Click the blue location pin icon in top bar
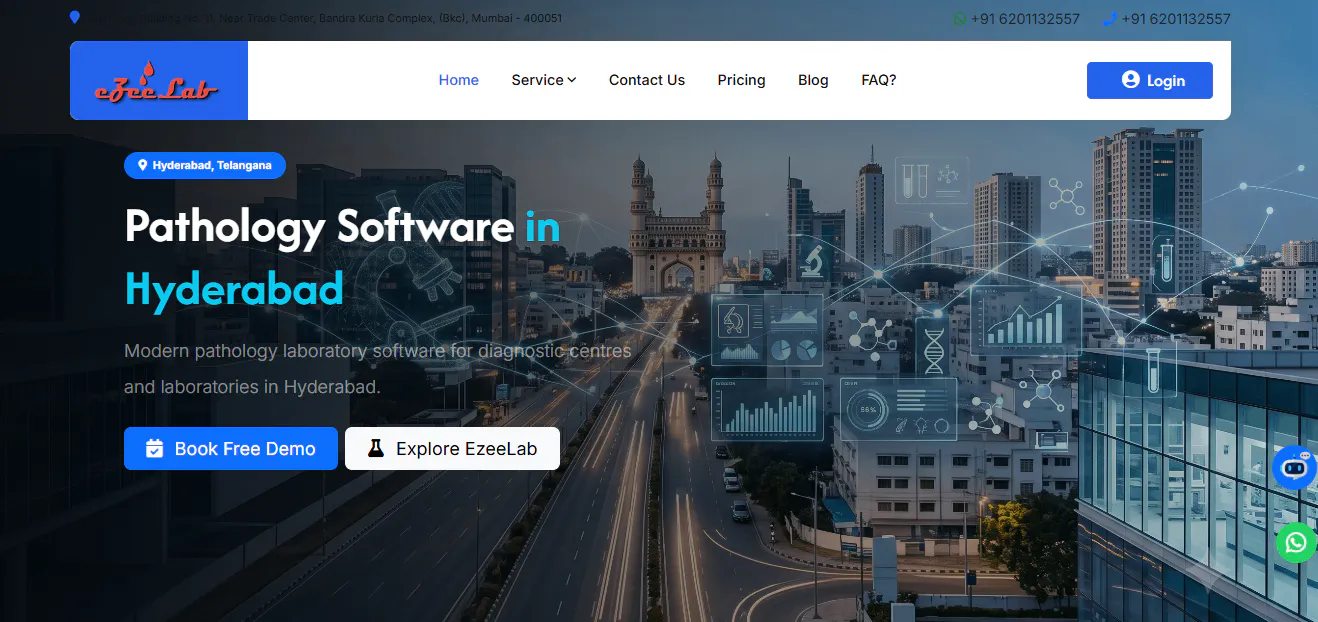The image size is (1318, 622). (74, 17)
